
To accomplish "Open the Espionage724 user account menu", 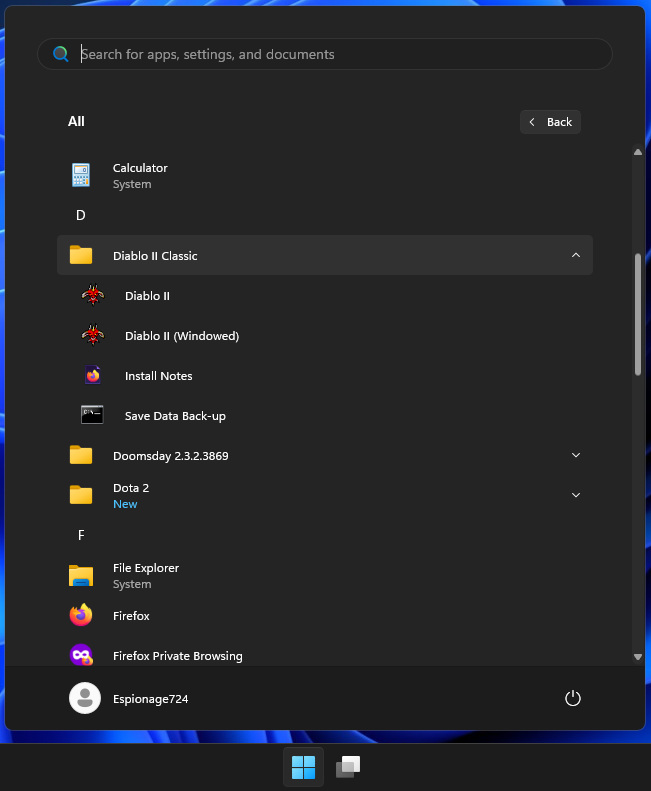I will [129, 699].
